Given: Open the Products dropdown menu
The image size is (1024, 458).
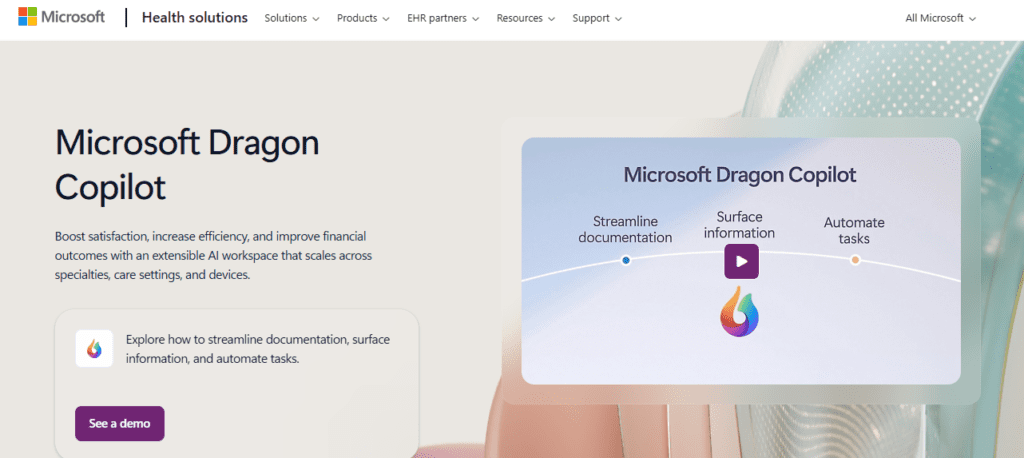Looking at the screenshot, I should point(363,18).
